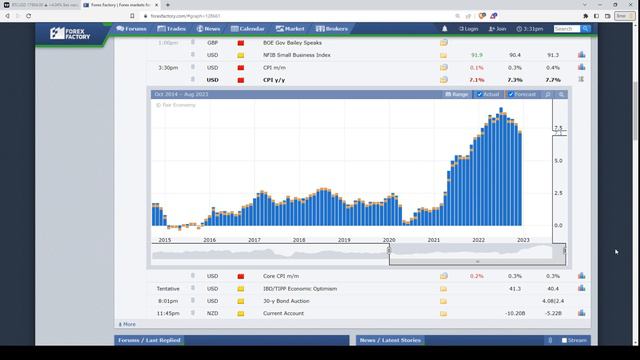Screen dimensions: 640x360
Task: Open graph icon for Current Account
Action: (582, 313)
